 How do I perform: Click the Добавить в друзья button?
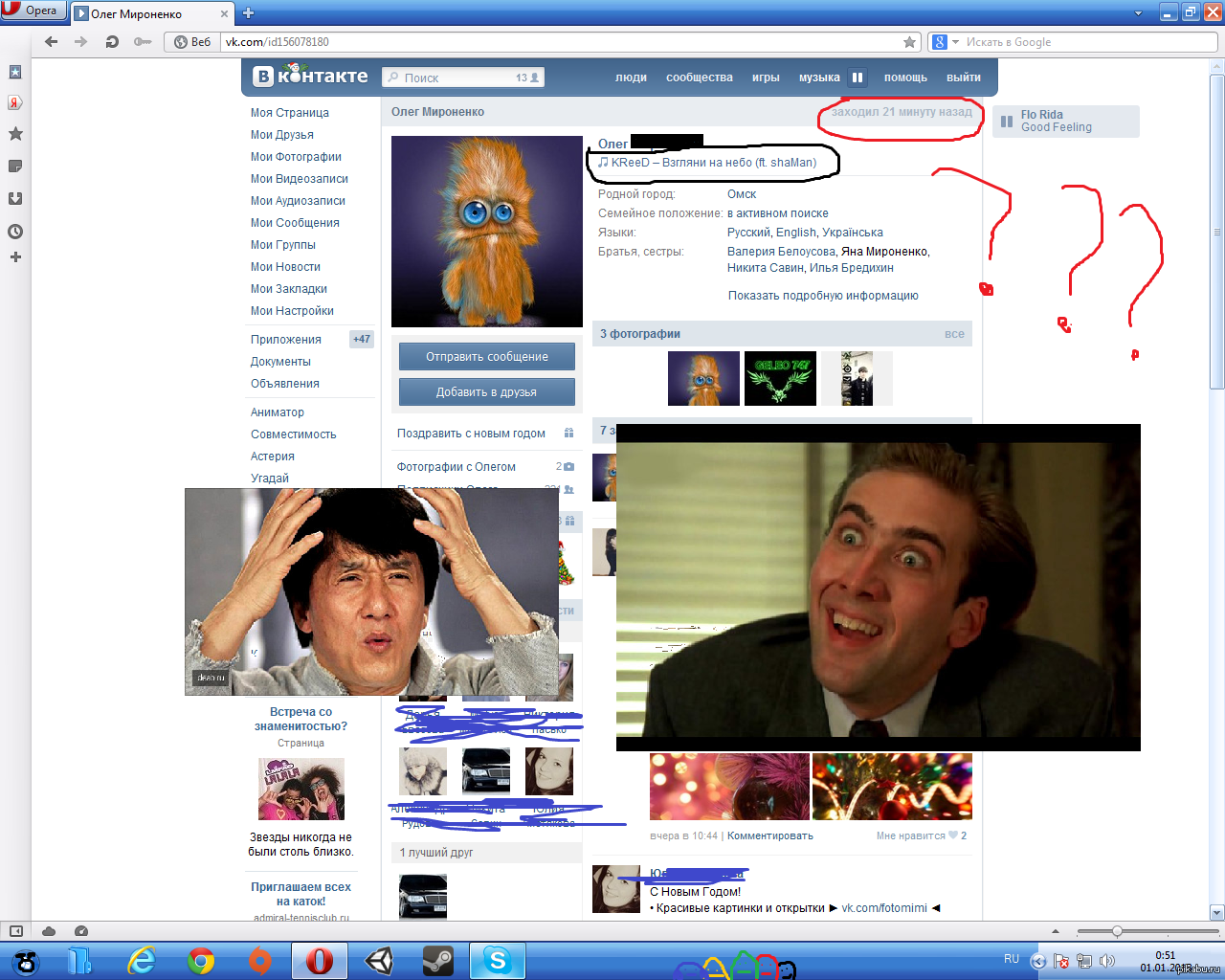pyautogui.click(x=487, y=391)
